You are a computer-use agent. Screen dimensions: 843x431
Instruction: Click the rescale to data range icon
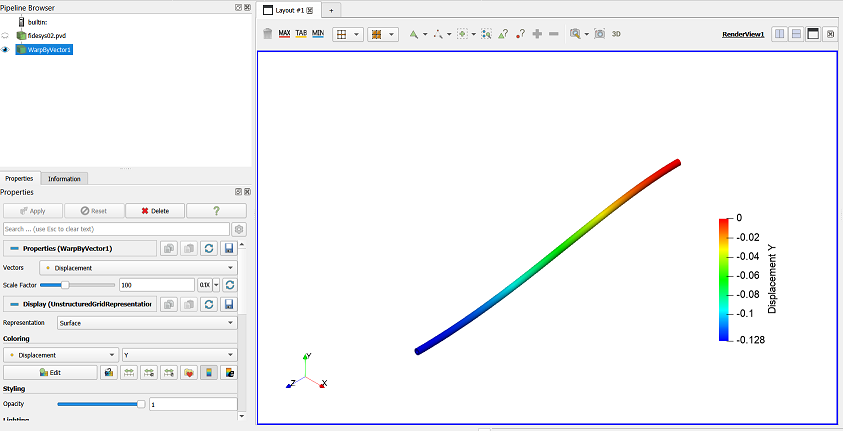click(128, 372)
